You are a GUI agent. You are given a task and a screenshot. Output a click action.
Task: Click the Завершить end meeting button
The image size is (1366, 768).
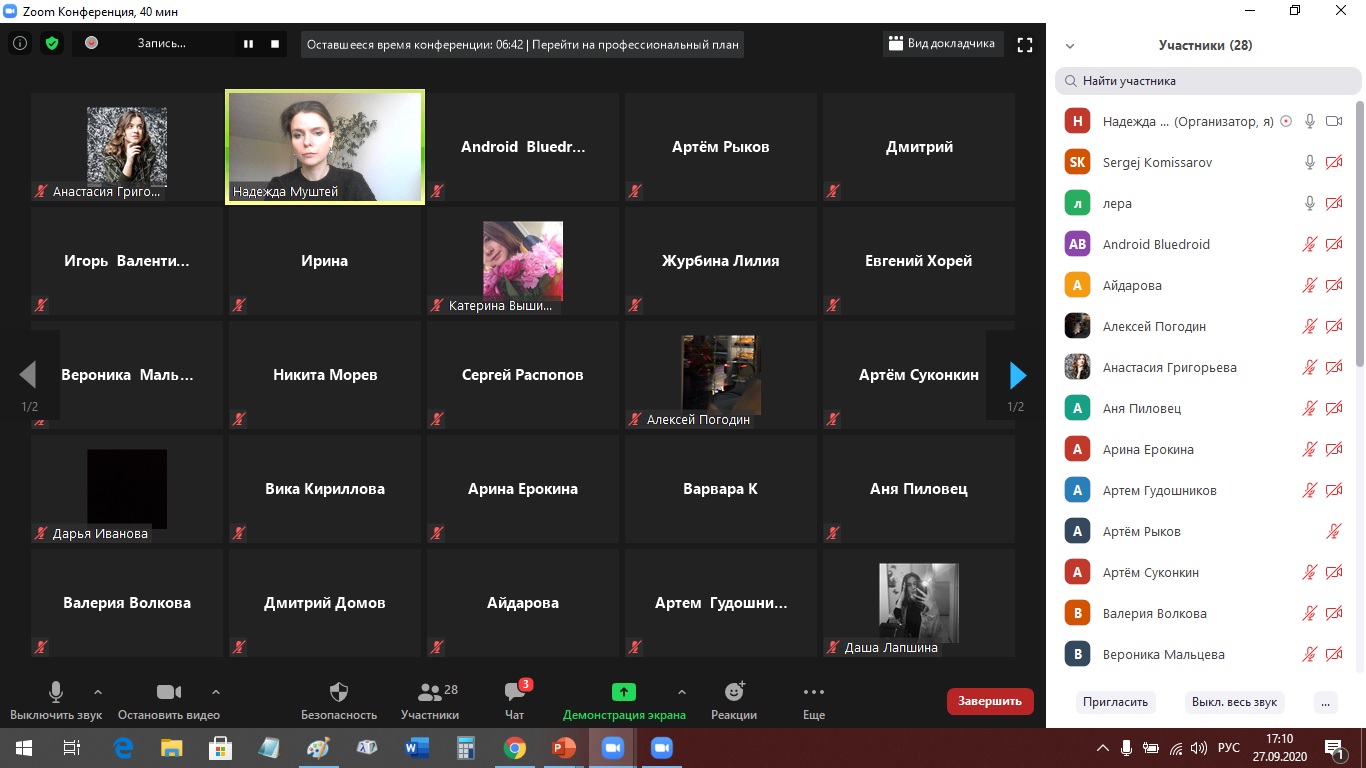(x=989, y=701)
